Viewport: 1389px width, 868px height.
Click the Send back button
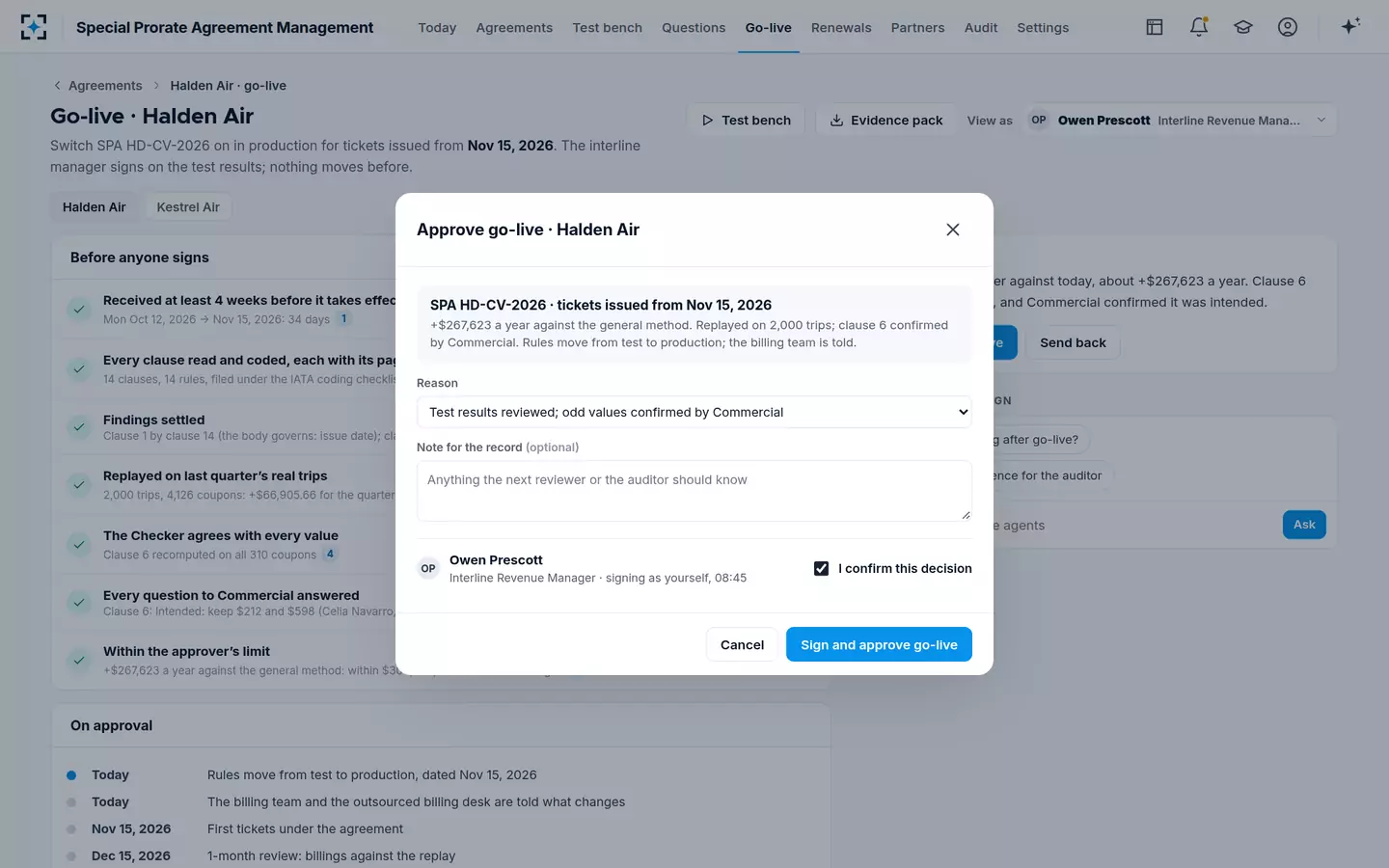click(1073, 342)
